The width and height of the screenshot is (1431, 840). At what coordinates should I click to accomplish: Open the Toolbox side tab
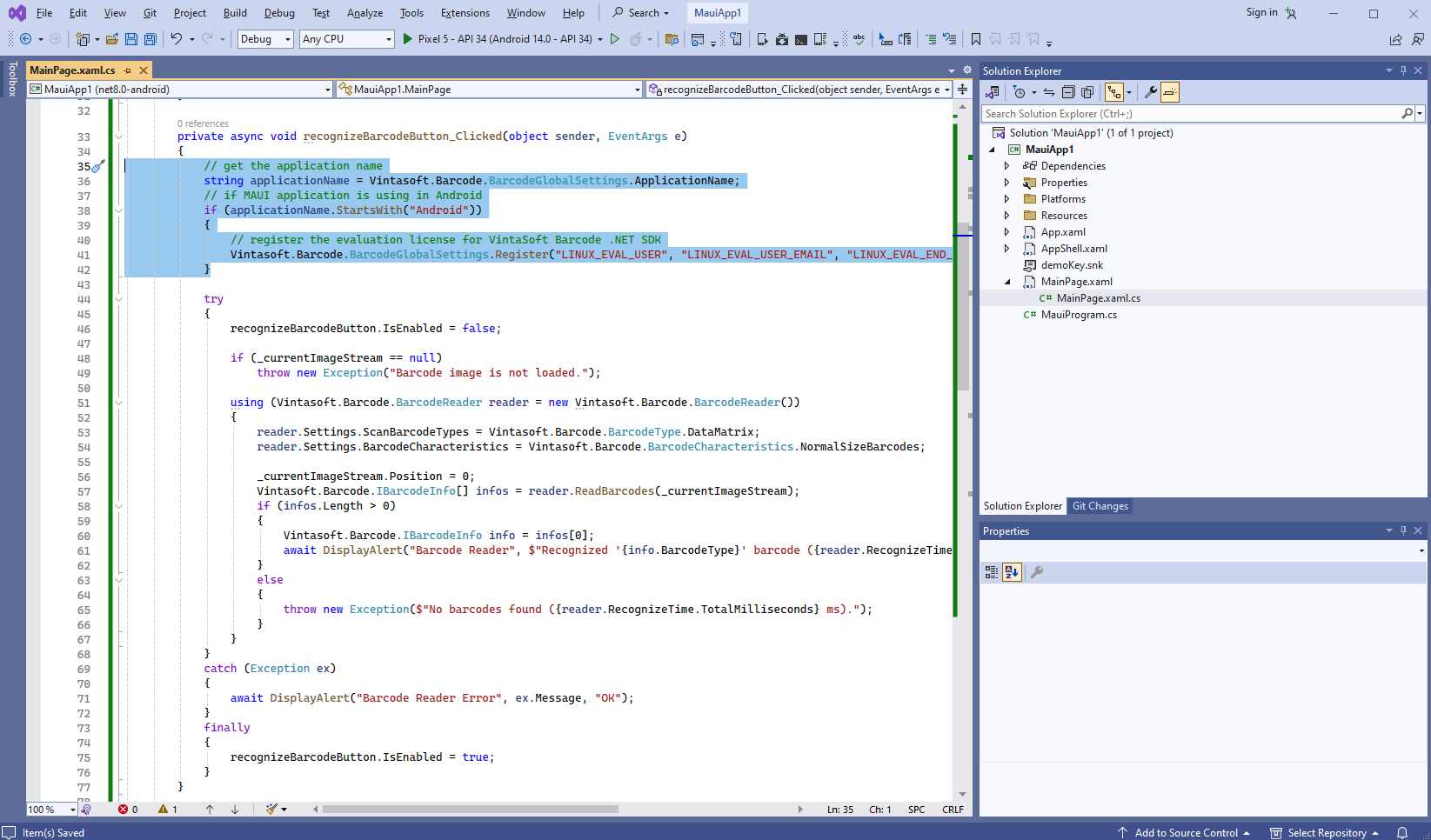coord(12,78)
